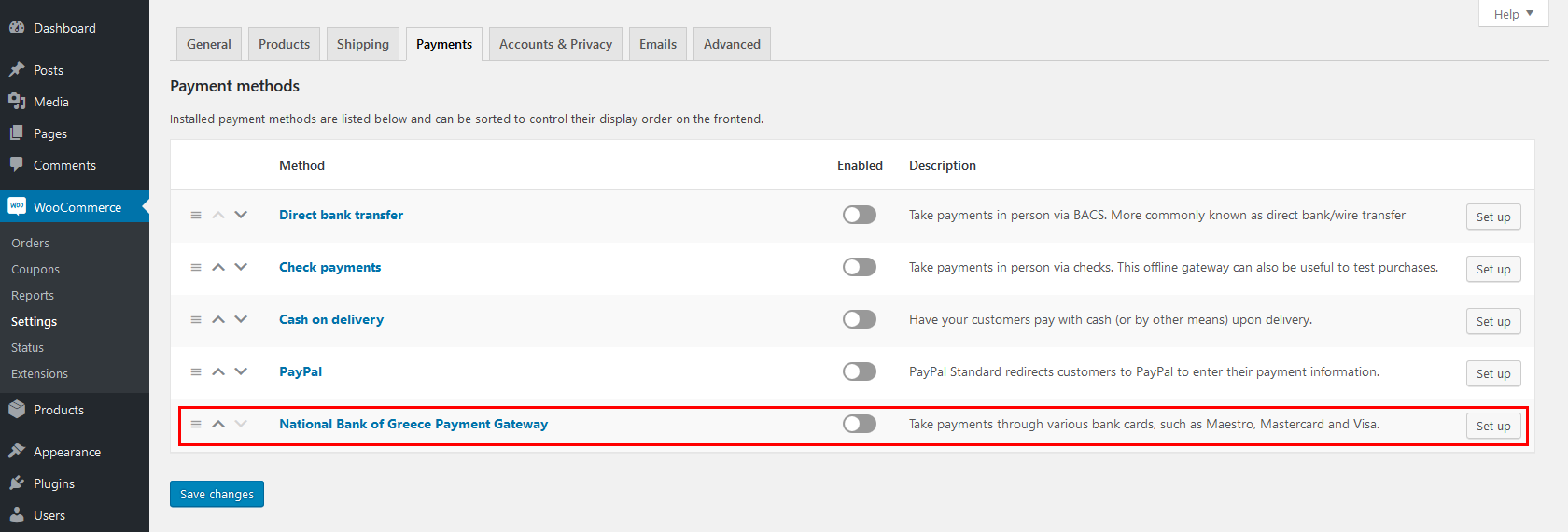Move PayPal up using the up arrow

pyautogui.click(x=218, y=371)
